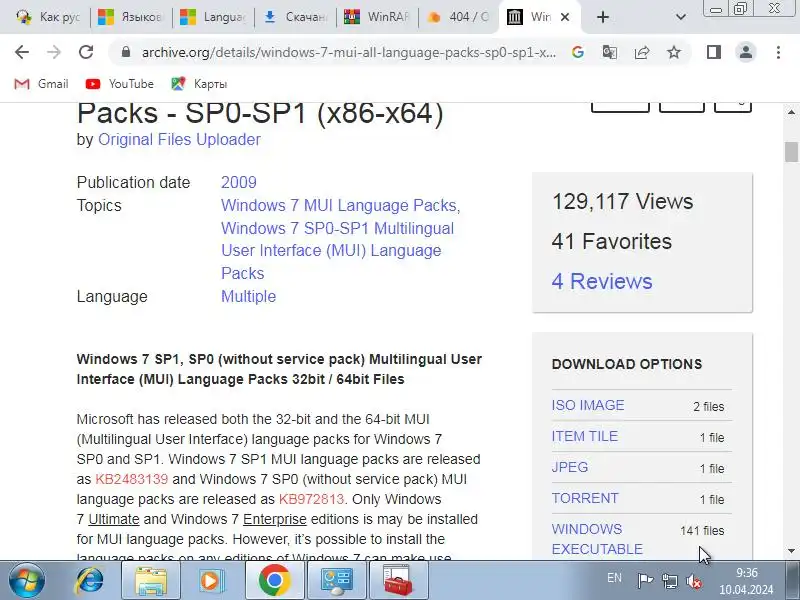
Task: Open the YouTube bookmark
Action: pyautogui.click(x=120, y=84)
